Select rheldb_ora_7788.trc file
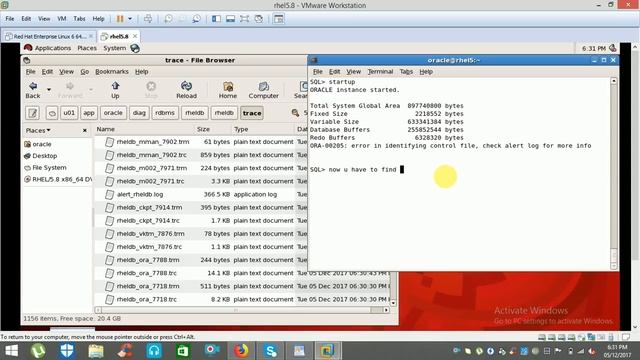Screen dimensions: 640x360 coord(147,273)
